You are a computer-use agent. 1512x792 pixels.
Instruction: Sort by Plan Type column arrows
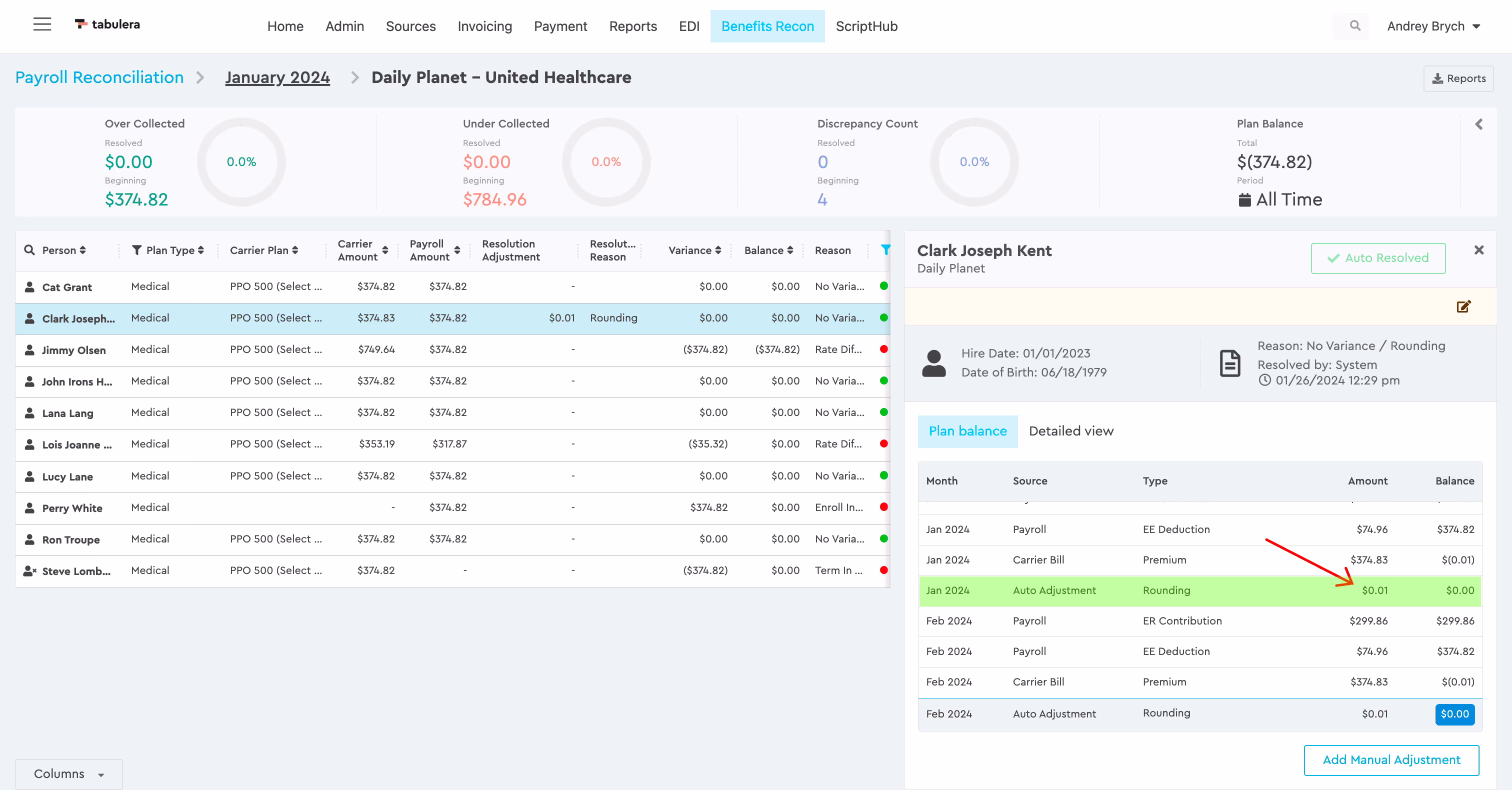click(200, 250)
